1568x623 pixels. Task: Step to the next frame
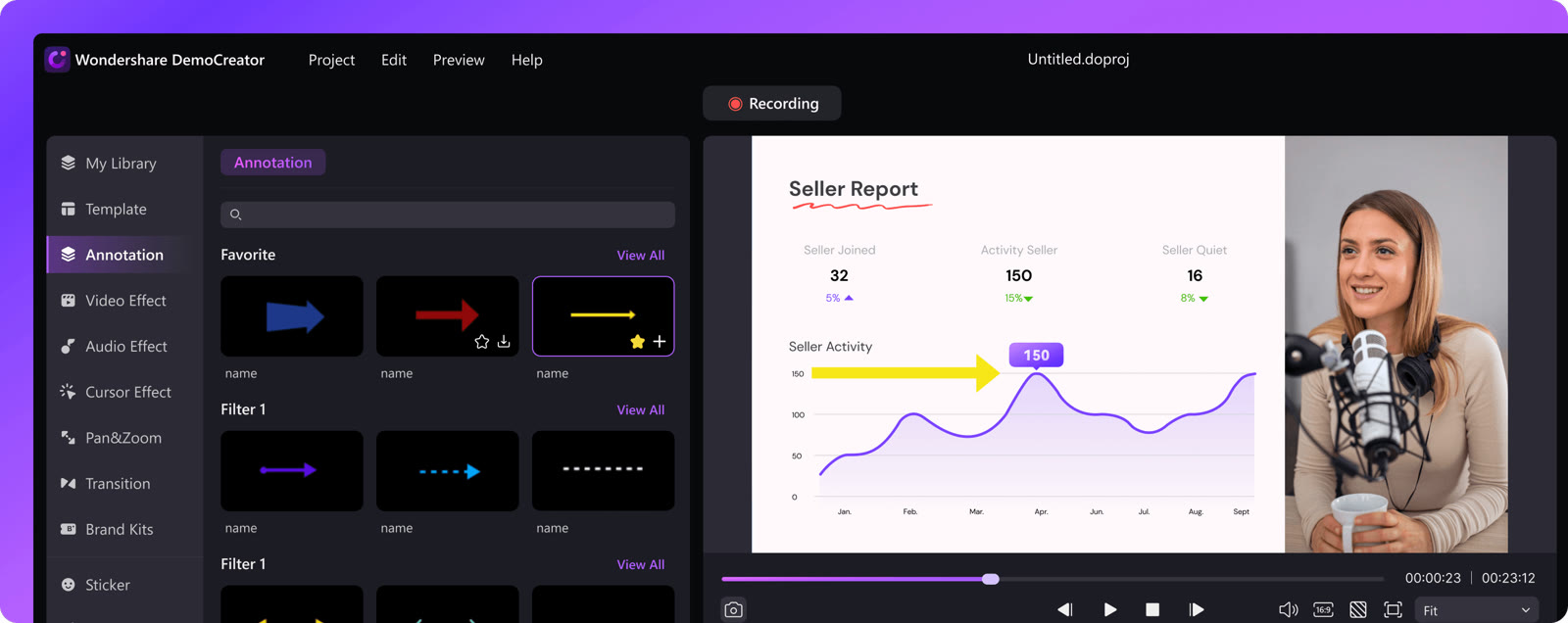coord(1197,609)
